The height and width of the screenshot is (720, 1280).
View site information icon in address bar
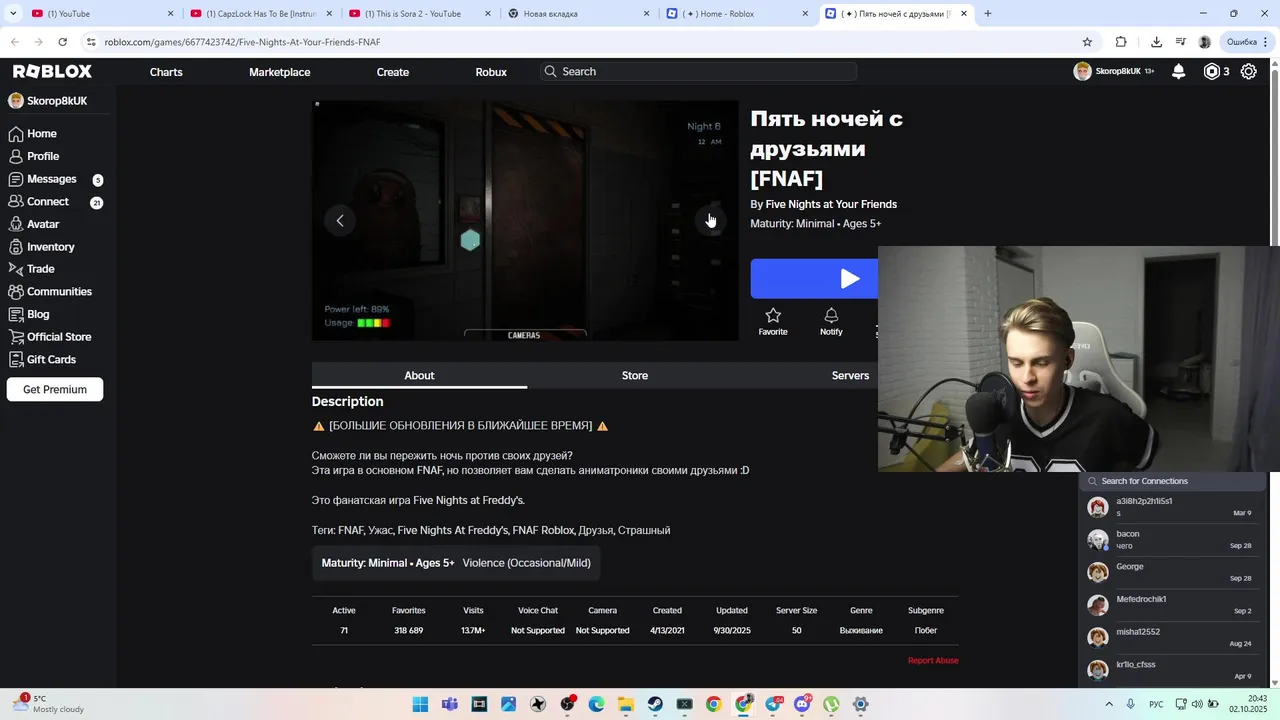click(x=91, y=42)
